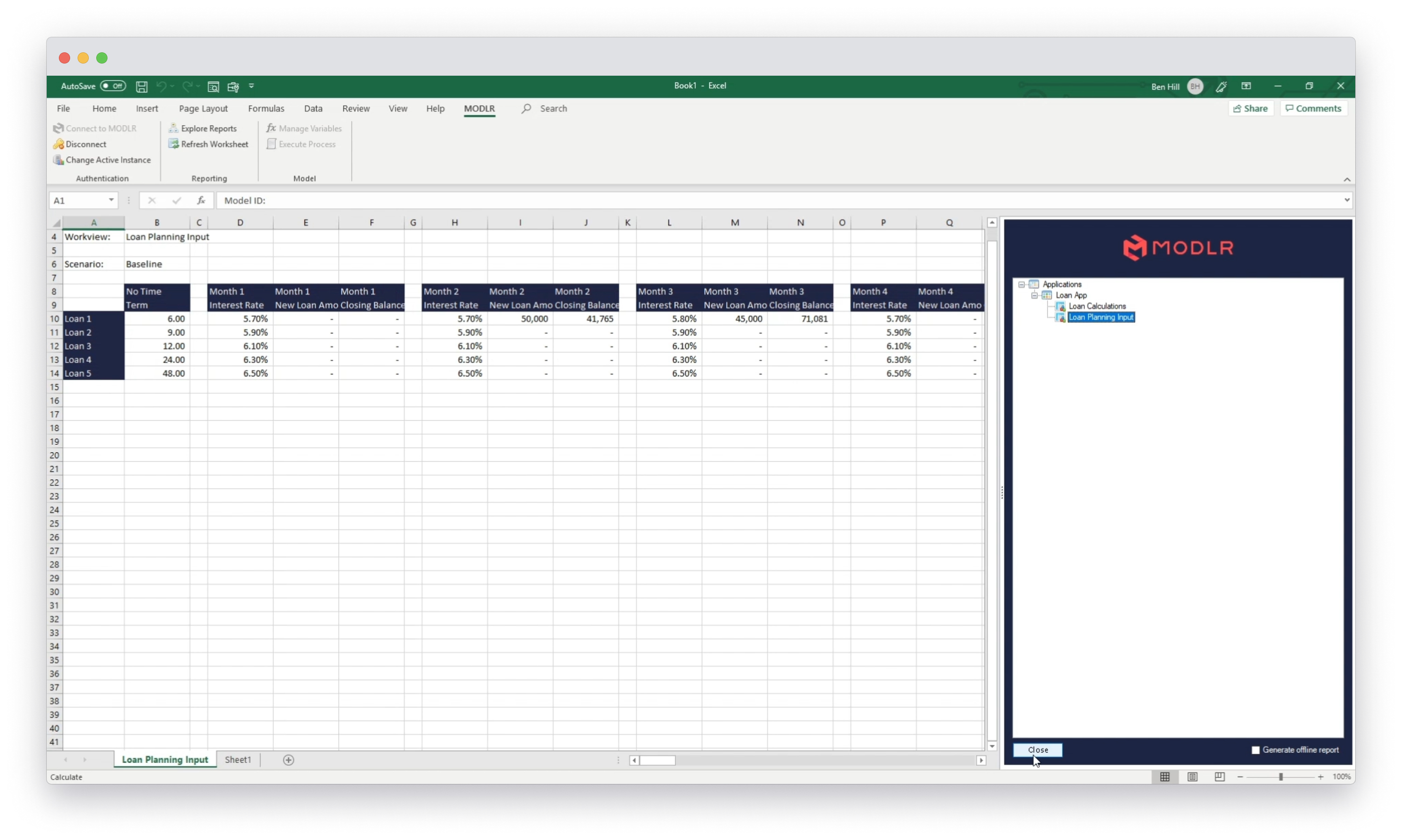Viewport: 1402px width, 840px height.
Task: Switch to Normal view icon in status bar
Action: tap(1165, 776)
